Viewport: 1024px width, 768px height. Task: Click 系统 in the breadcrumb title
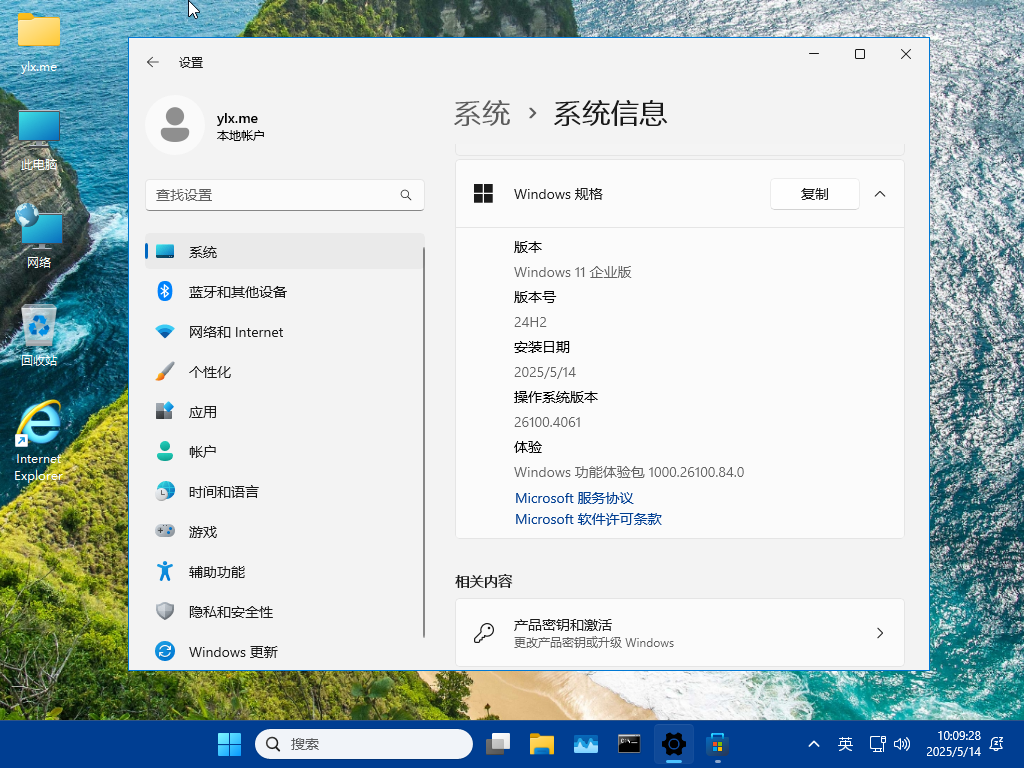[482, 114]
